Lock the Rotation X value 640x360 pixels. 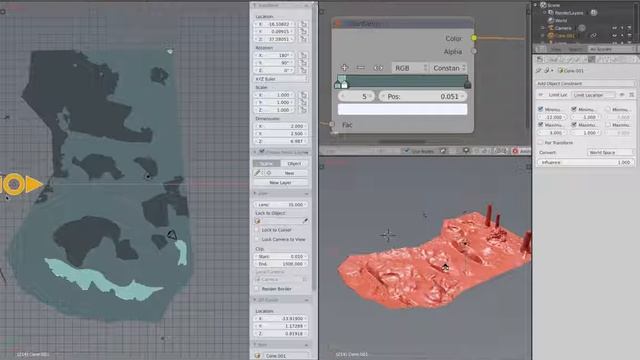(303, 55)
